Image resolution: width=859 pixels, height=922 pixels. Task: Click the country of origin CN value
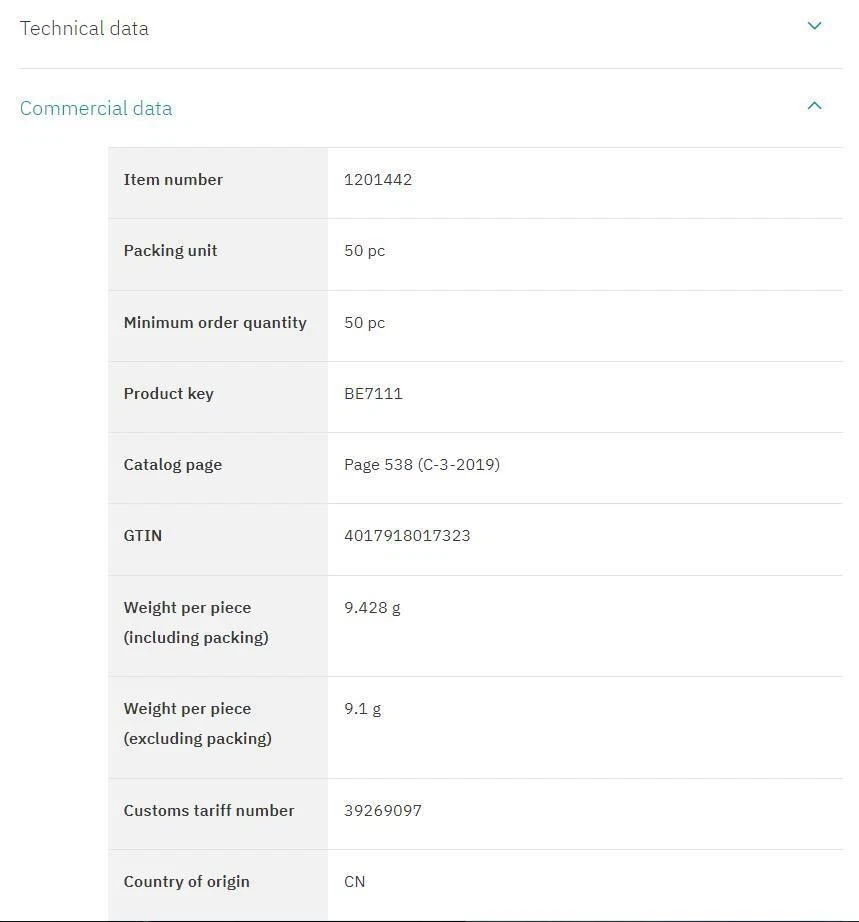pos(355,881)
